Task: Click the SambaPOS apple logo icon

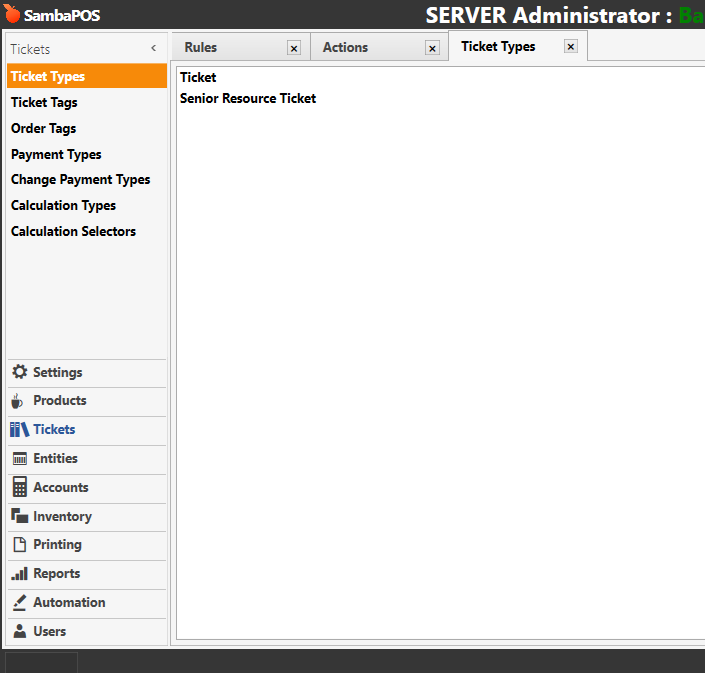Action: [12, 13]
